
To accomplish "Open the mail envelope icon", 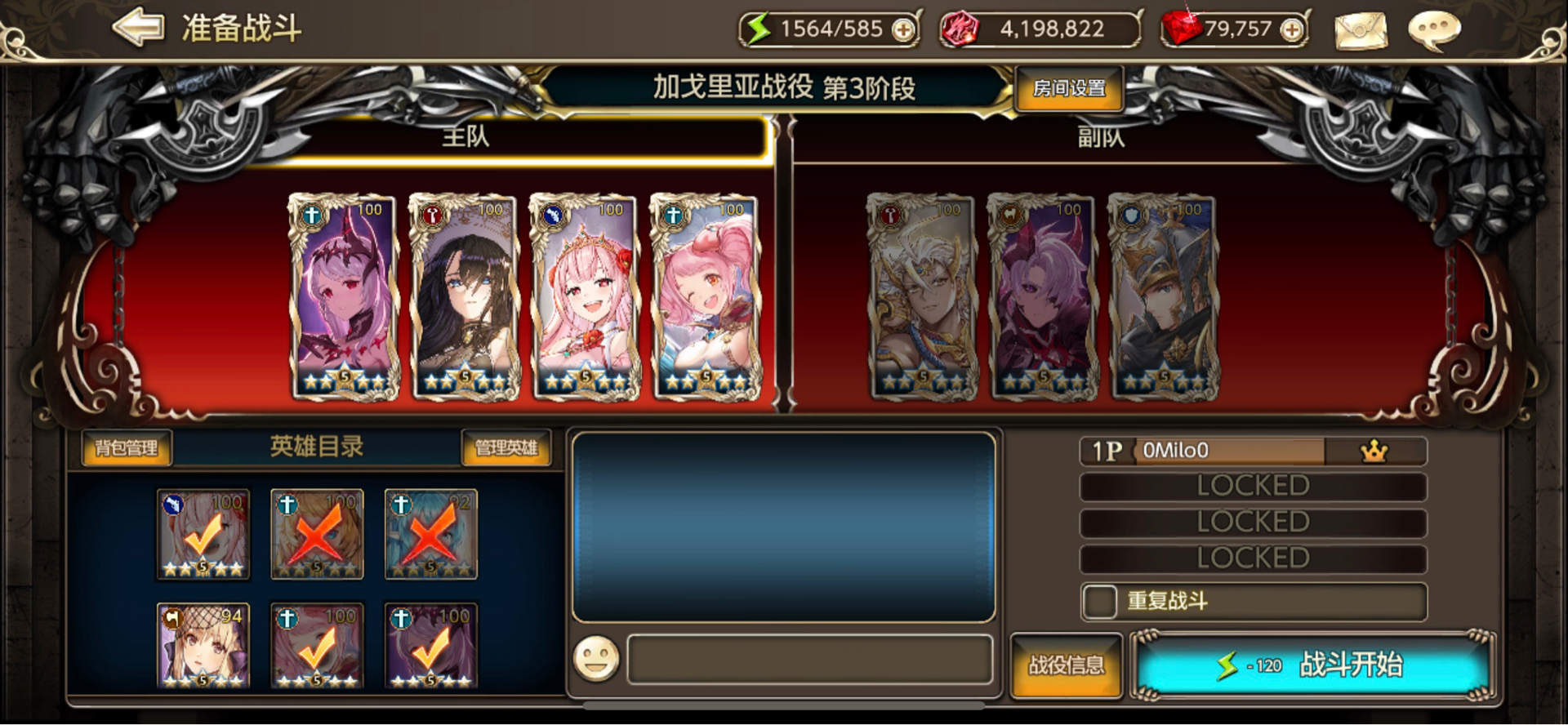I will tap(1360, 31).
